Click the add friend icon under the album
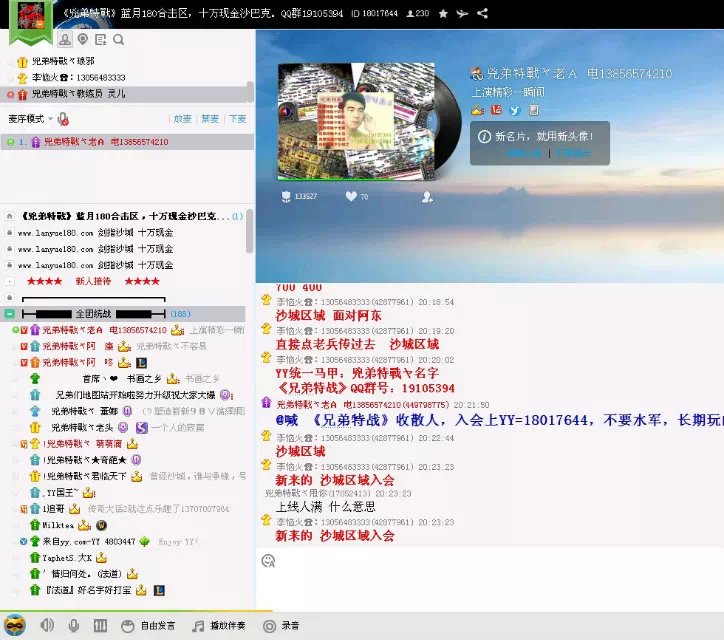This screenshot has height=640, width=724. click(427, 197)
